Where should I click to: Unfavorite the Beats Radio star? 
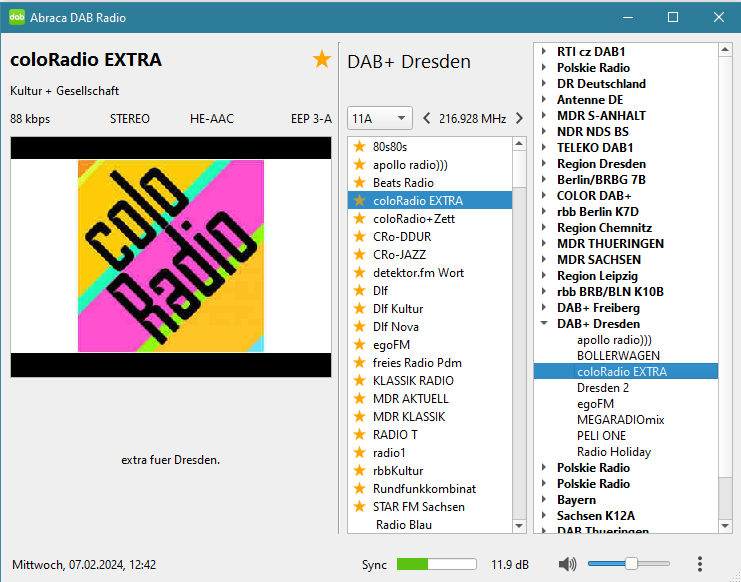[x=360, y=183]
